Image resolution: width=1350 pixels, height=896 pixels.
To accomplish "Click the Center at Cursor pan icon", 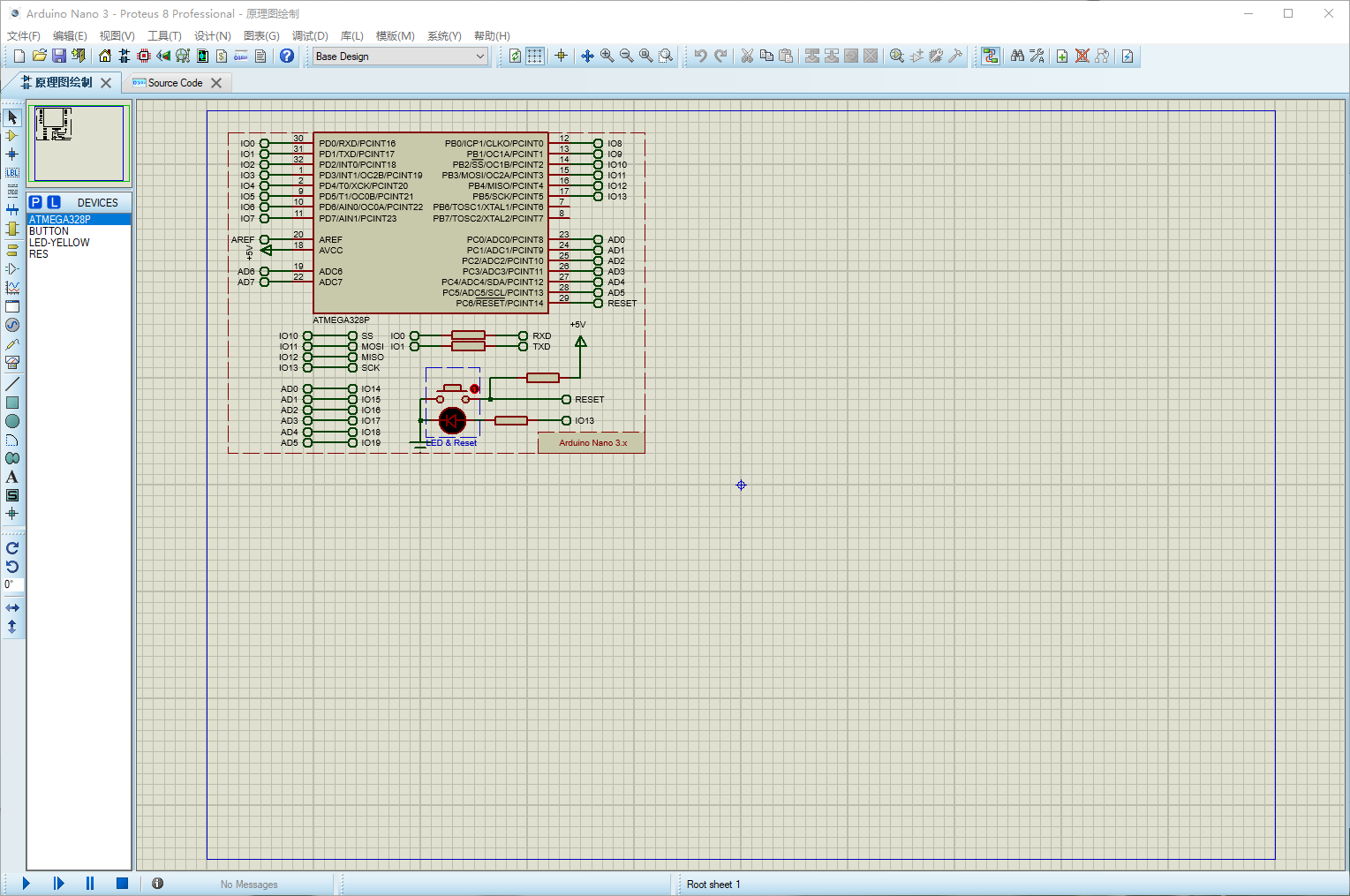I will 587,56.
